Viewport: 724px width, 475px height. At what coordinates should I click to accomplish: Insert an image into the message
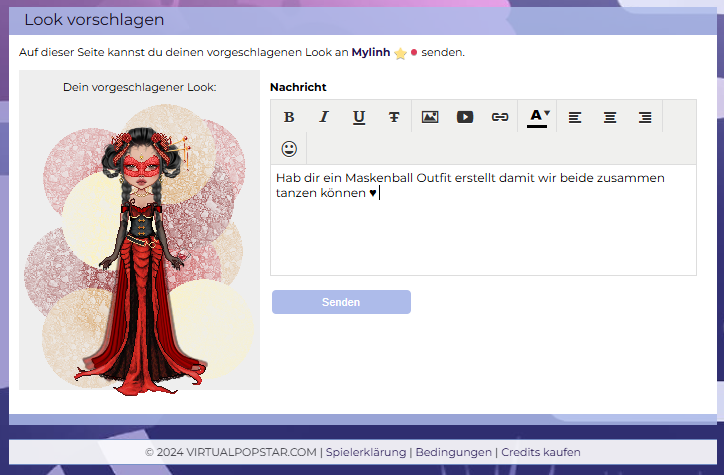click(x=430, y=117)
